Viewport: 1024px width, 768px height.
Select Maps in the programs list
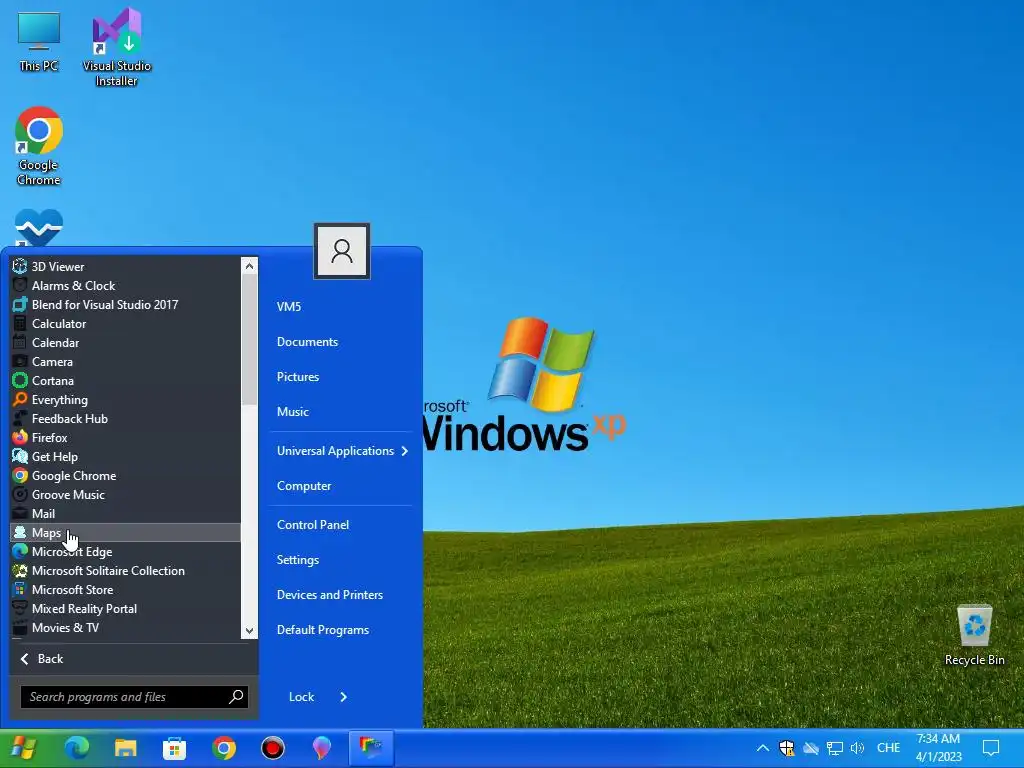[125, 532]
